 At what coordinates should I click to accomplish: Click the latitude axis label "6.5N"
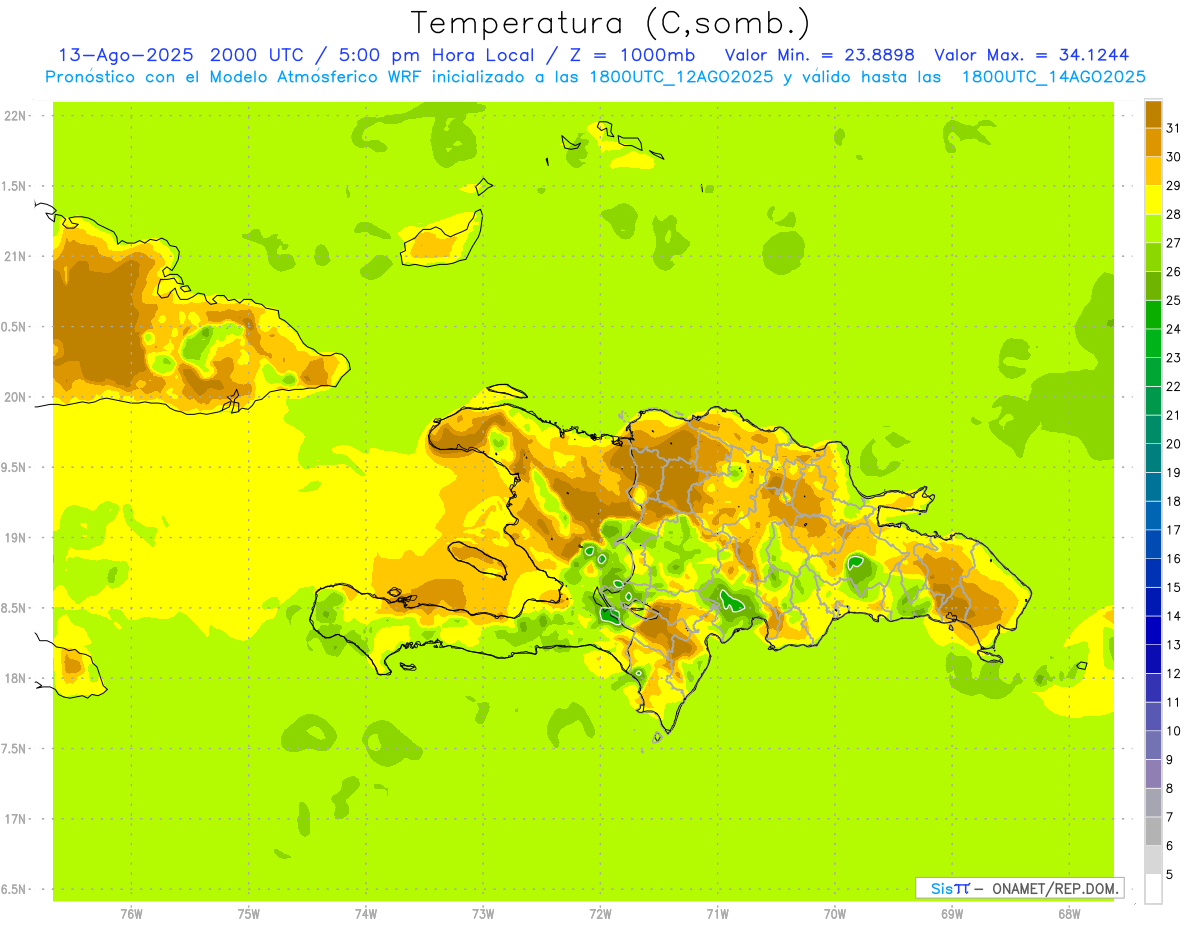(14, 889)
